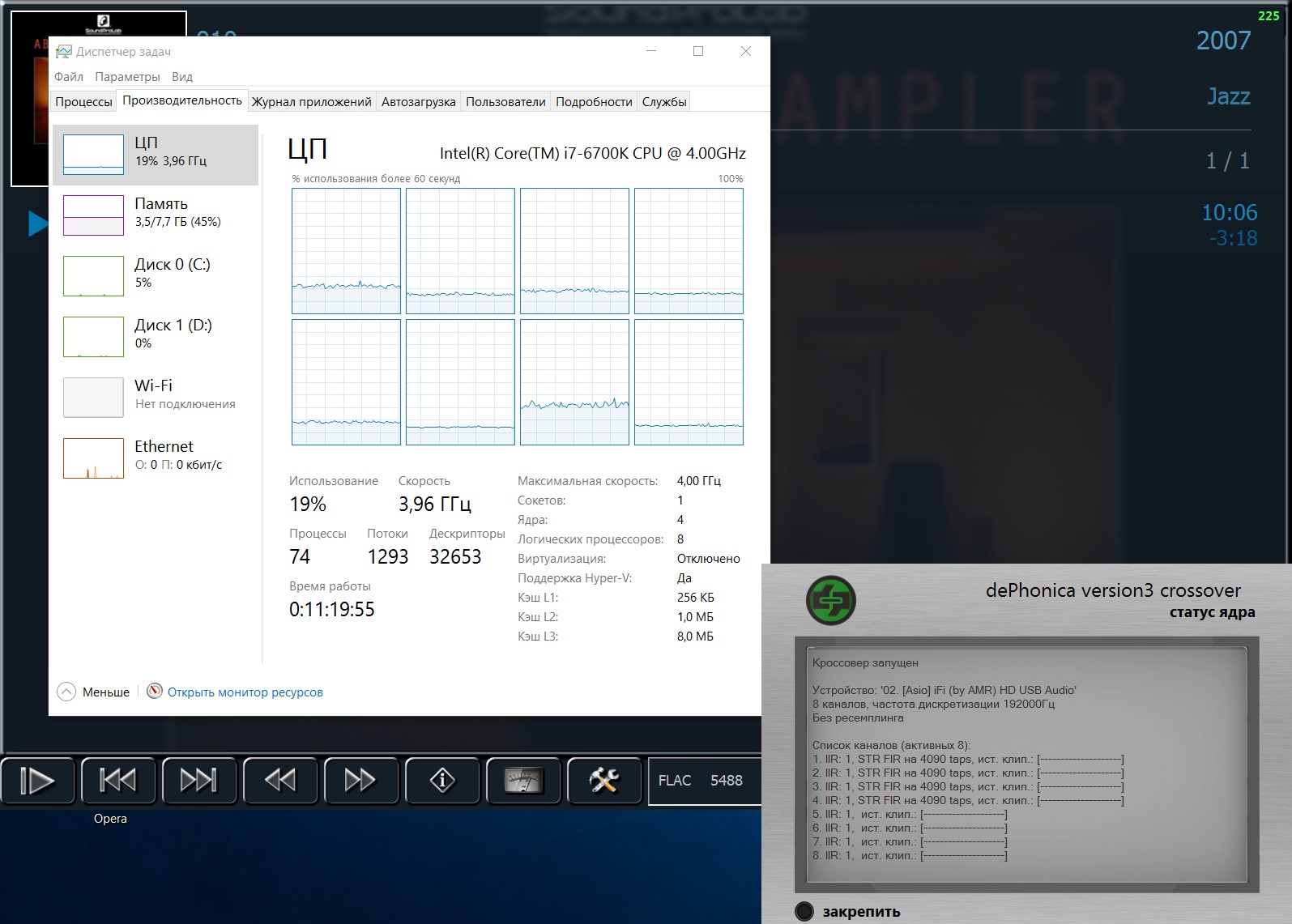Click the first CPU core graph

coord(346,251)
